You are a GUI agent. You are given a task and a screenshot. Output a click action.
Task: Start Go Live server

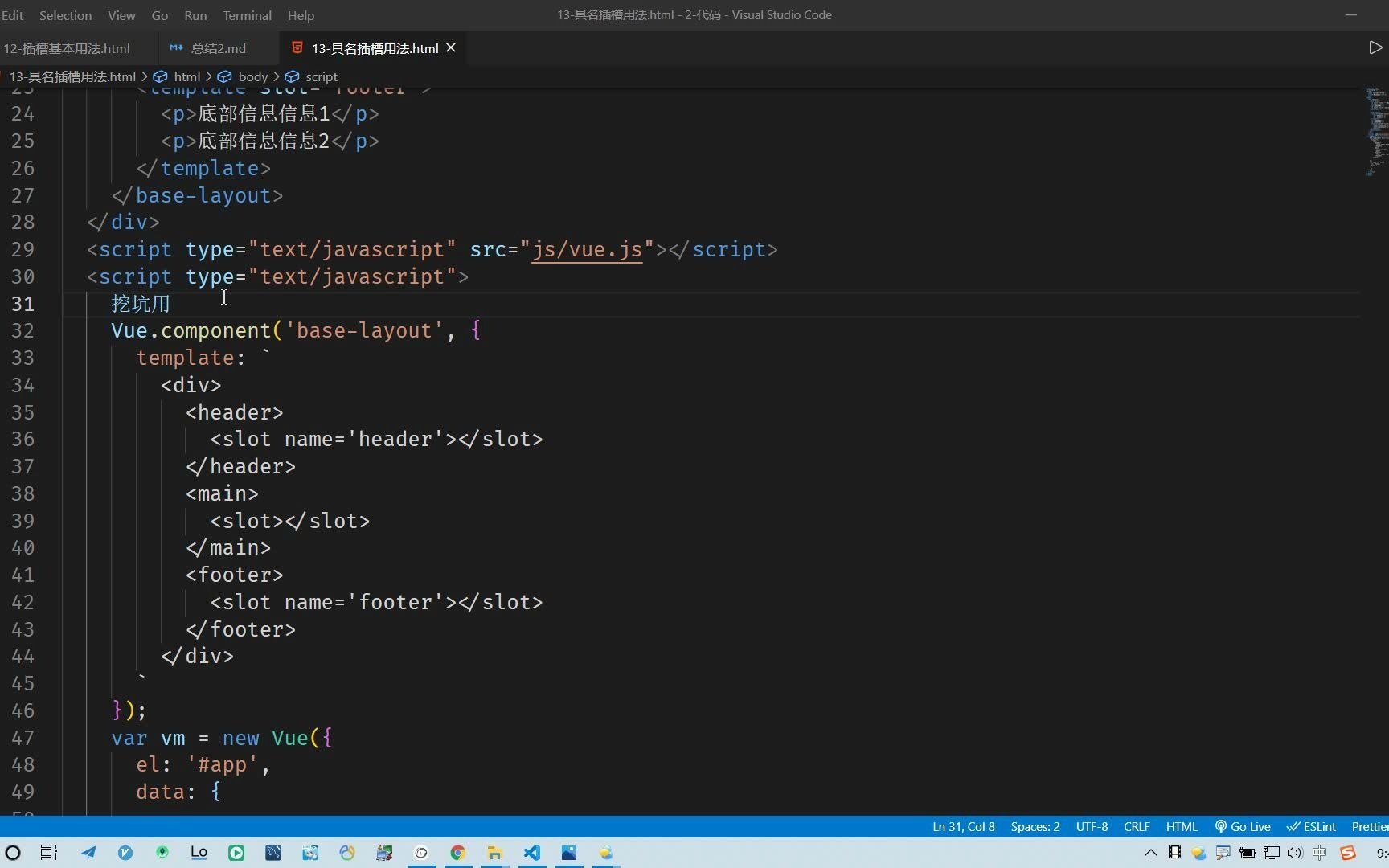[x=1243, y=826]
